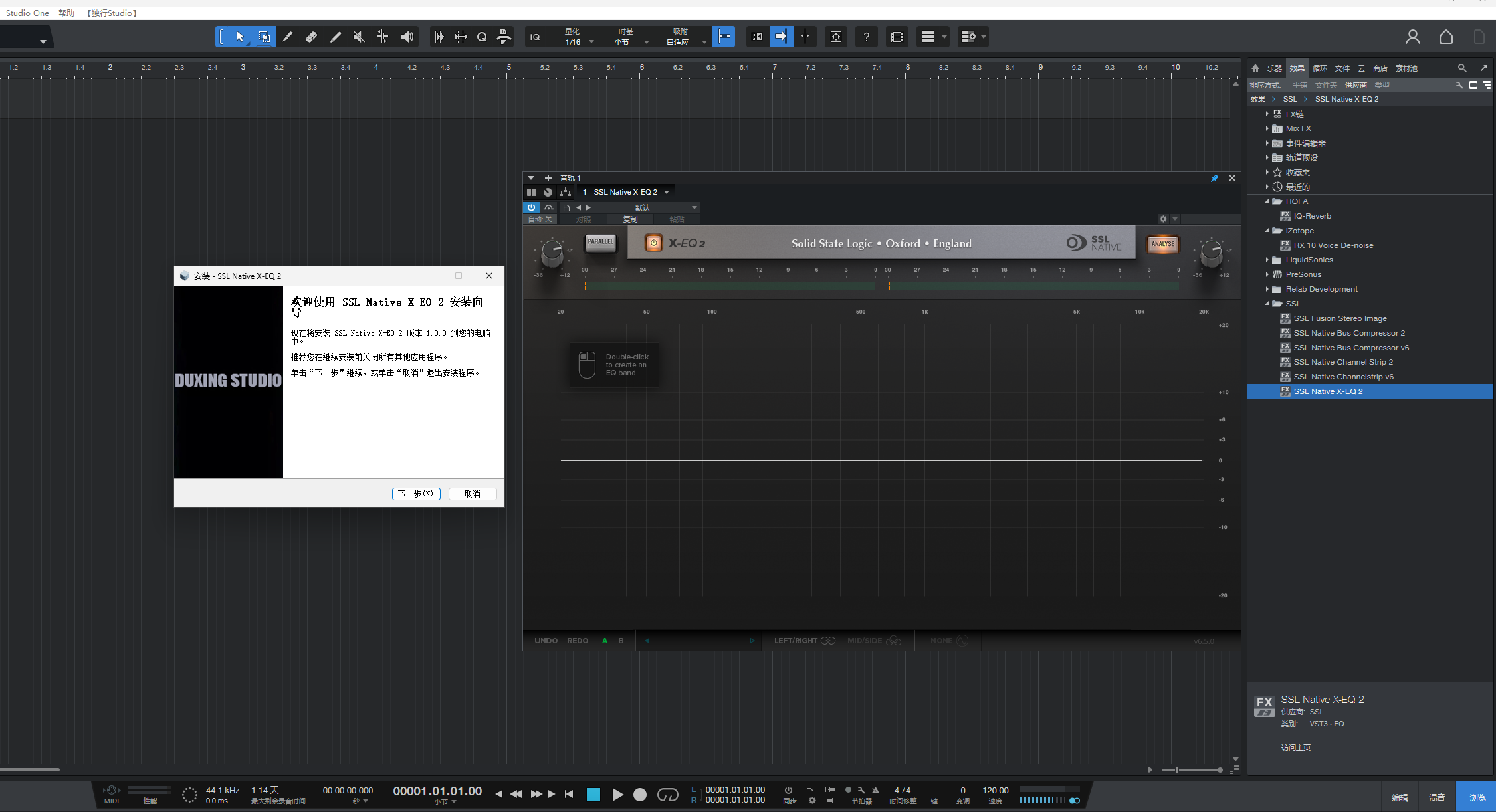Open the channel editor knob icon
The height and width of the screenshot is (812, 1496).
[x=548, y=192]
